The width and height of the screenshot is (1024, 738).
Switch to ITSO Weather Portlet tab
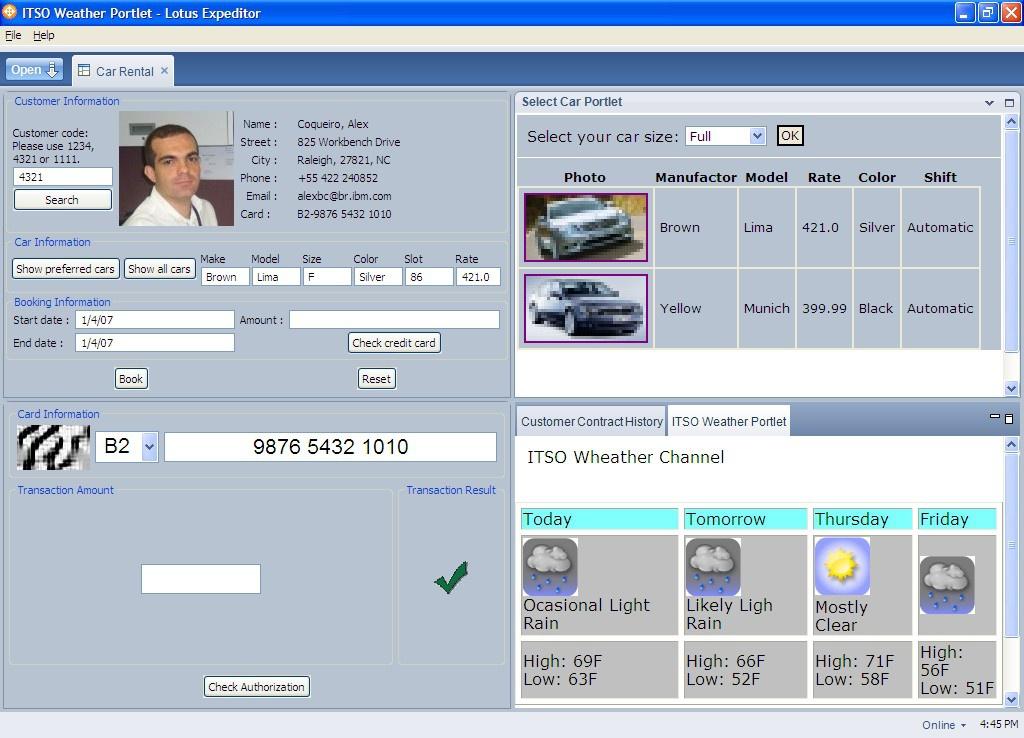coord(729,422)
